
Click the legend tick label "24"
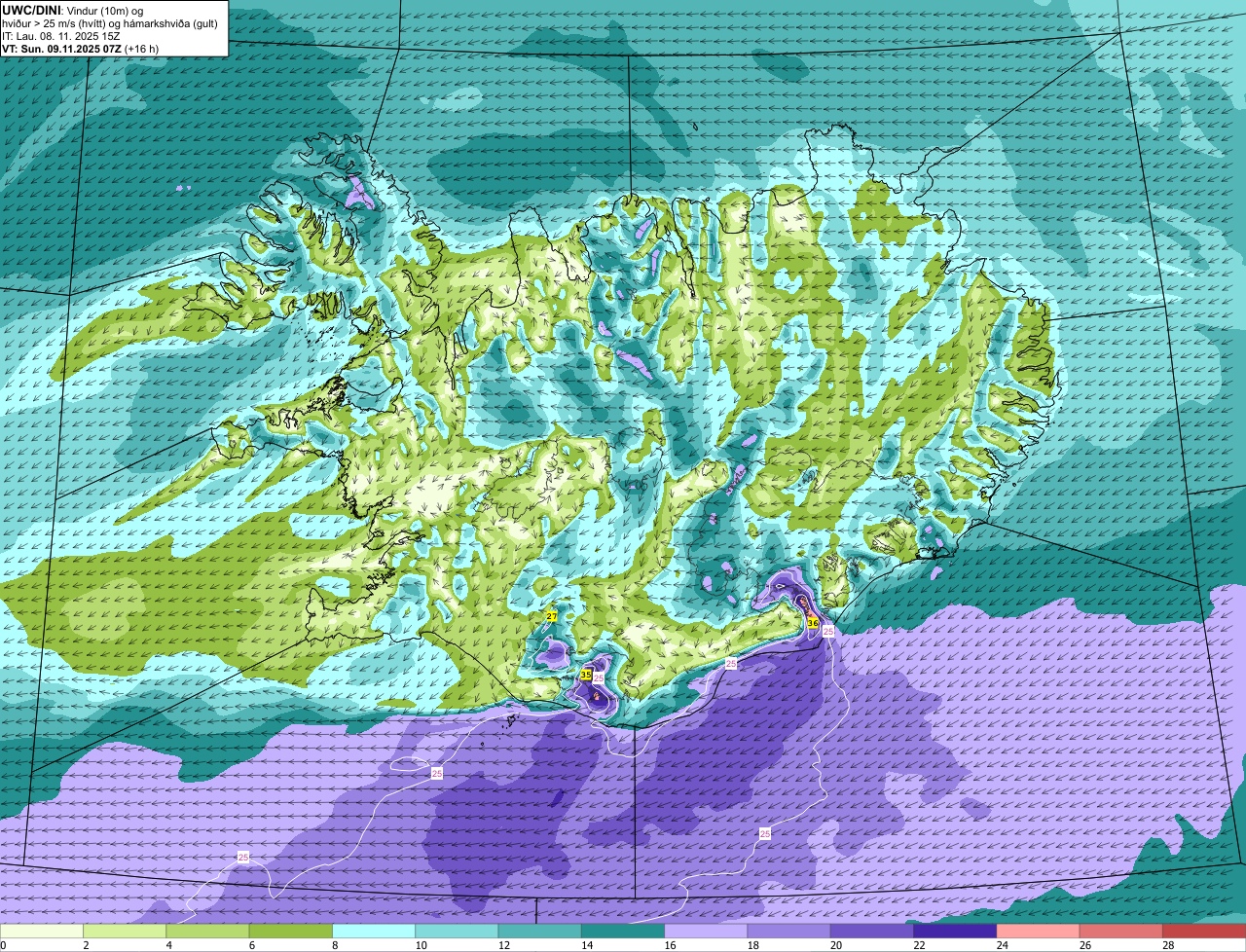tap(1002, 945)
